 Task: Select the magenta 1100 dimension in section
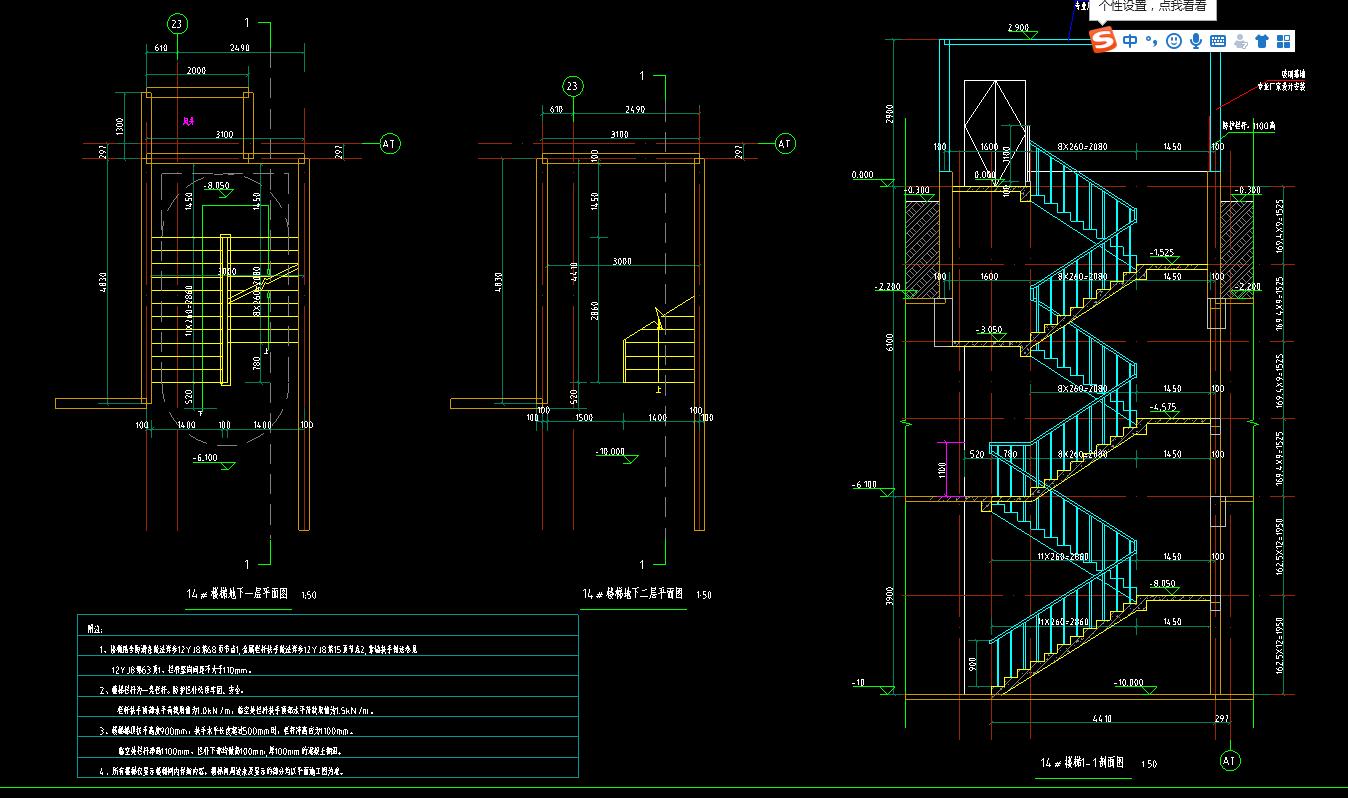[x=943, y=470]
